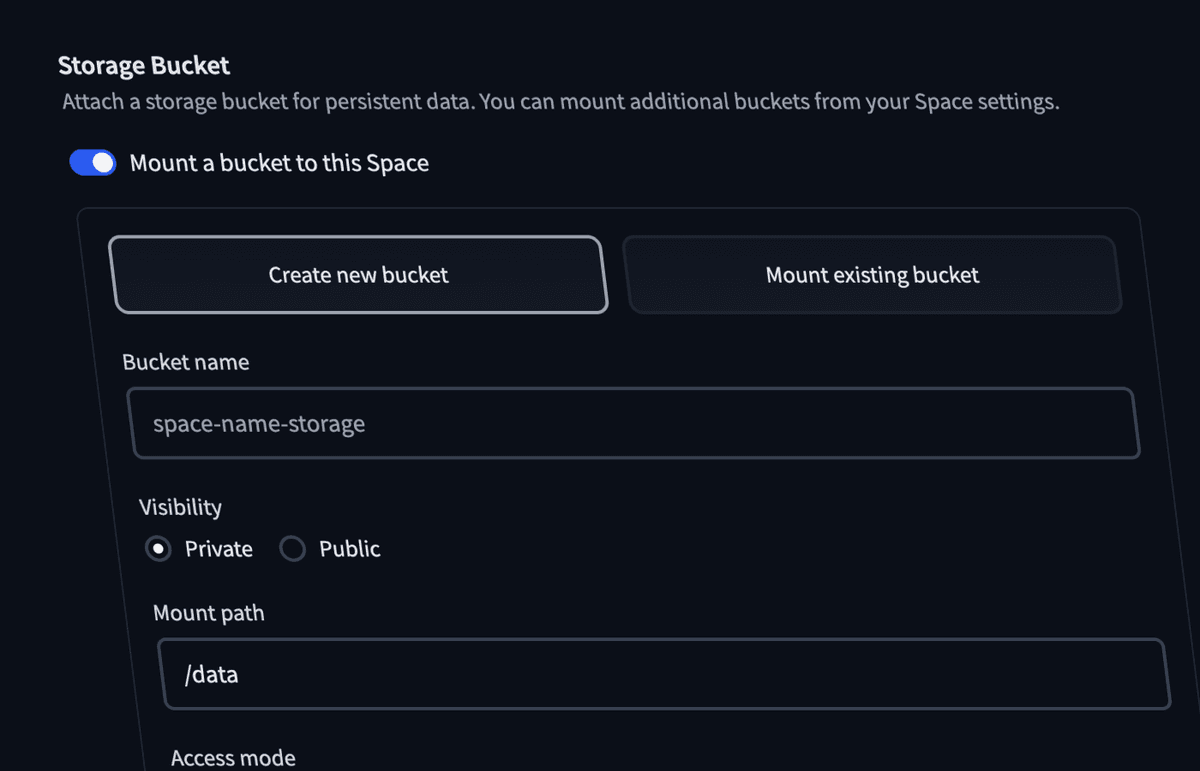Click the Bucket name label

[x=185, y=362]
